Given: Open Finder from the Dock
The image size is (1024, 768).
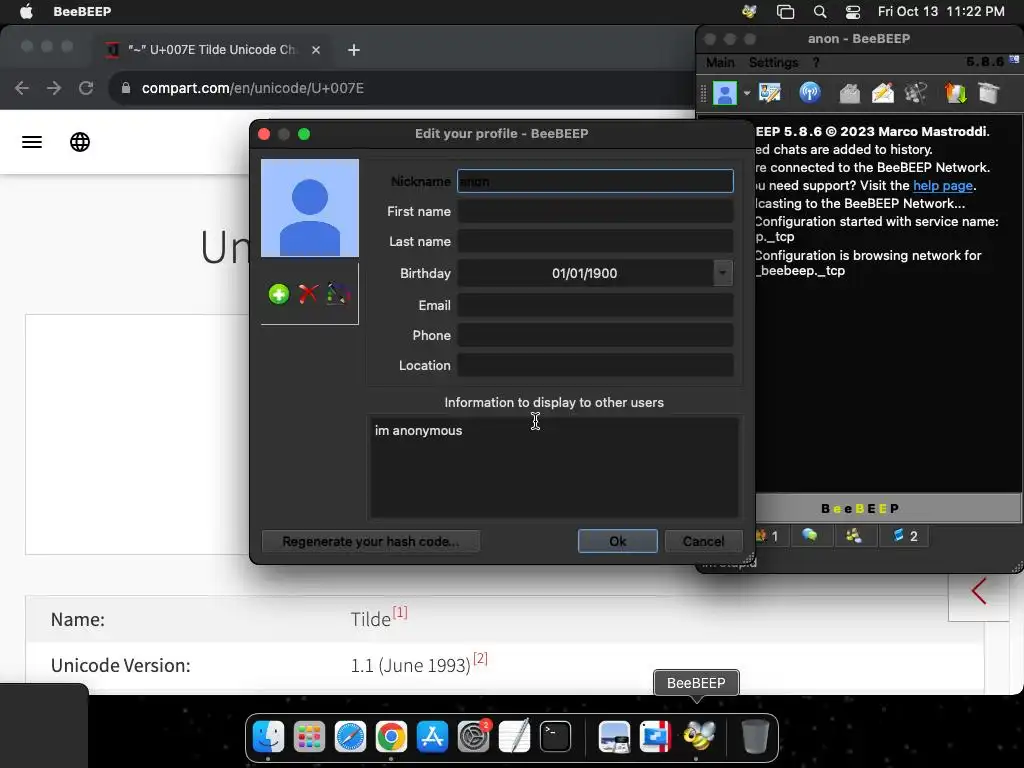Looking at the screenshot, I should [268, 737].
